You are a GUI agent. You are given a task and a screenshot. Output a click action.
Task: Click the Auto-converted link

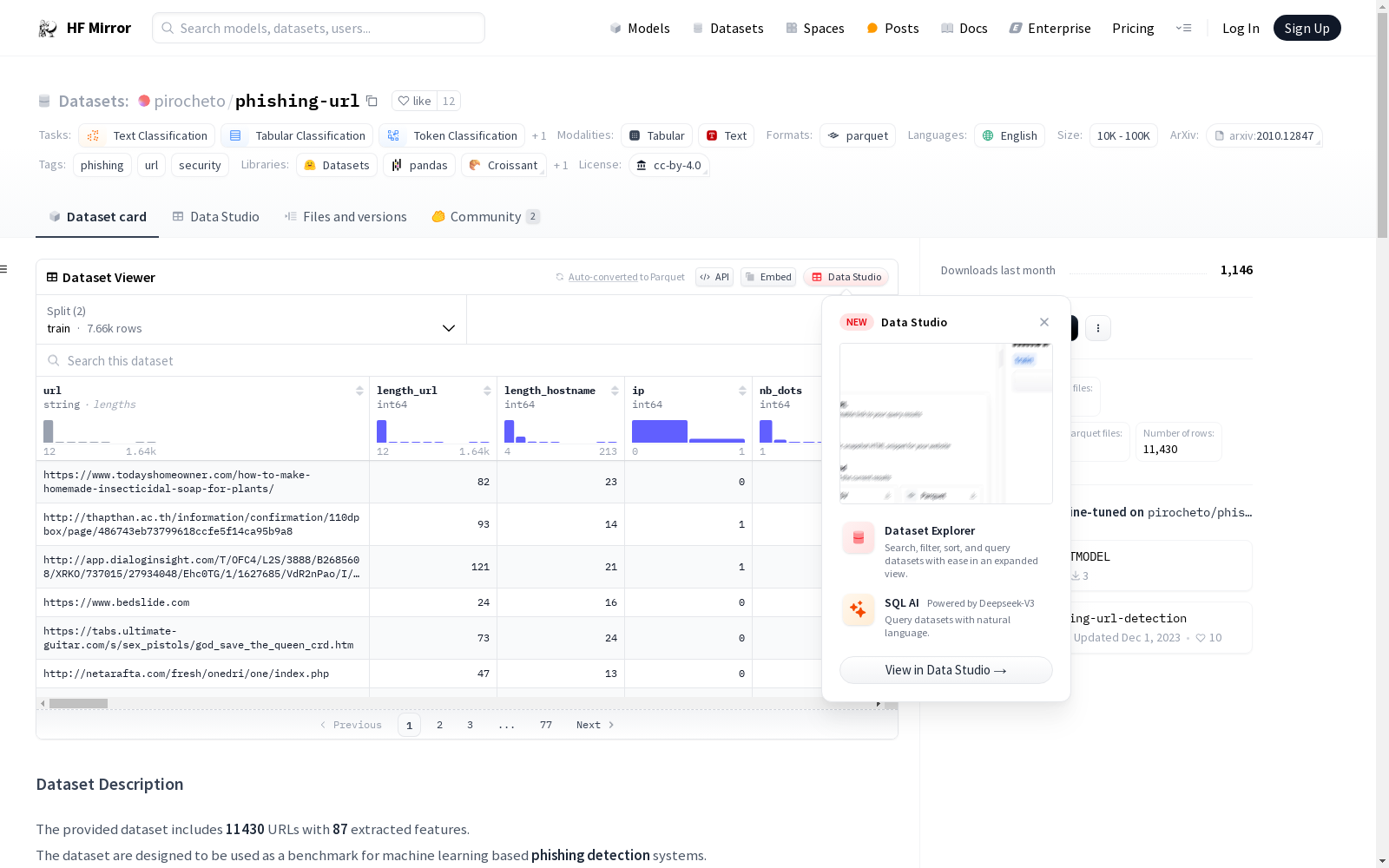tap(602, 277)
